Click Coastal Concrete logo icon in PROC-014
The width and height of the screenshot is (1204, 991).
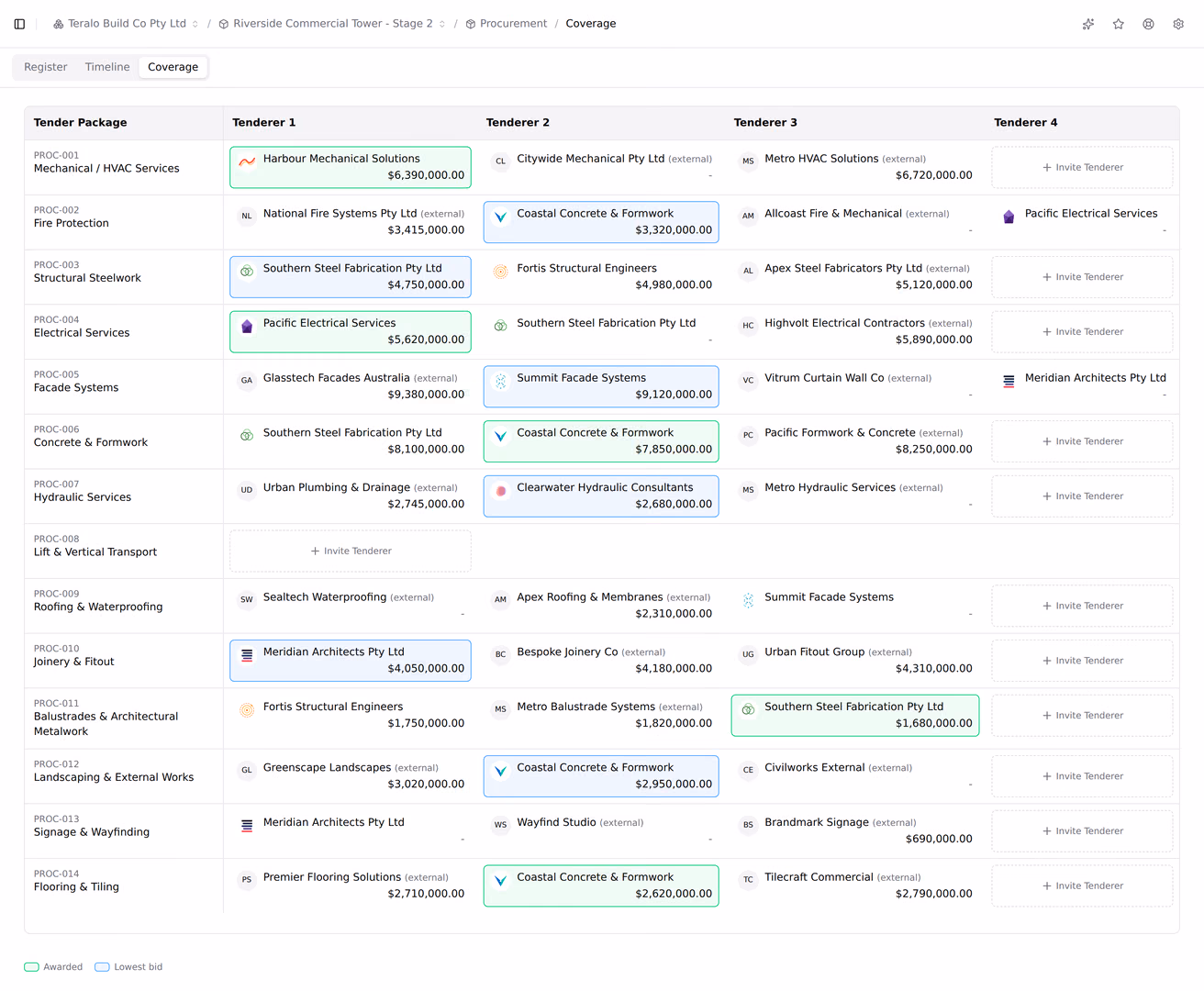[x=500, y=880]
